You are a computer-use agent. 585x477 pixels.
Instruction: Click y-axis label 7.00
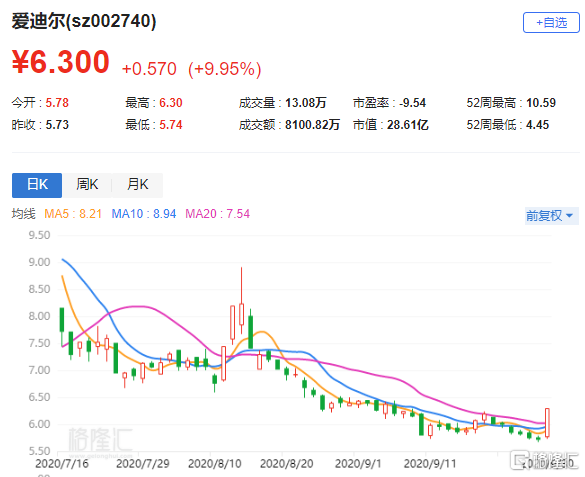tap(39, 370)
